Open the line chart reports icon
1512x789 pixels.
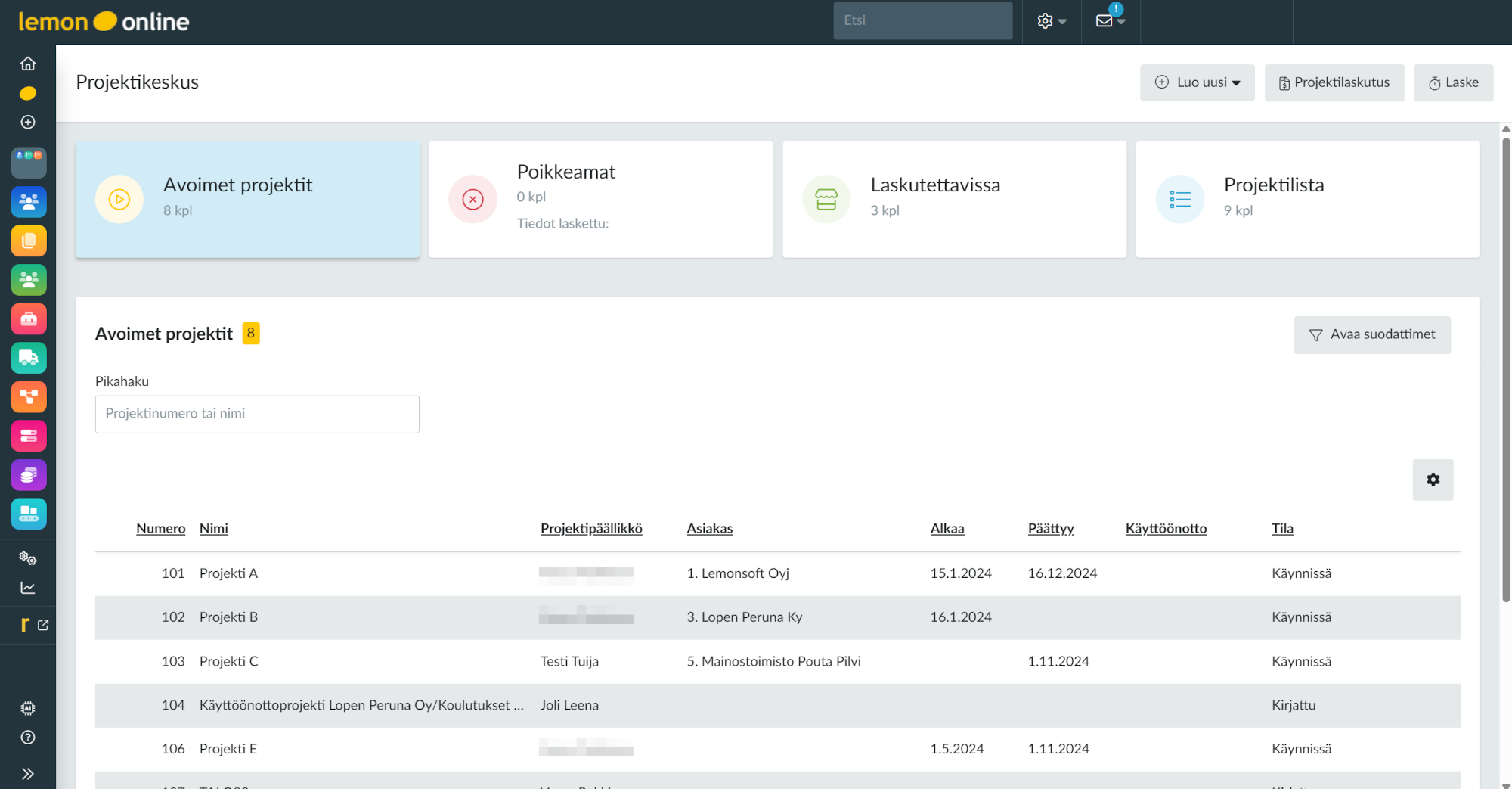28,588
